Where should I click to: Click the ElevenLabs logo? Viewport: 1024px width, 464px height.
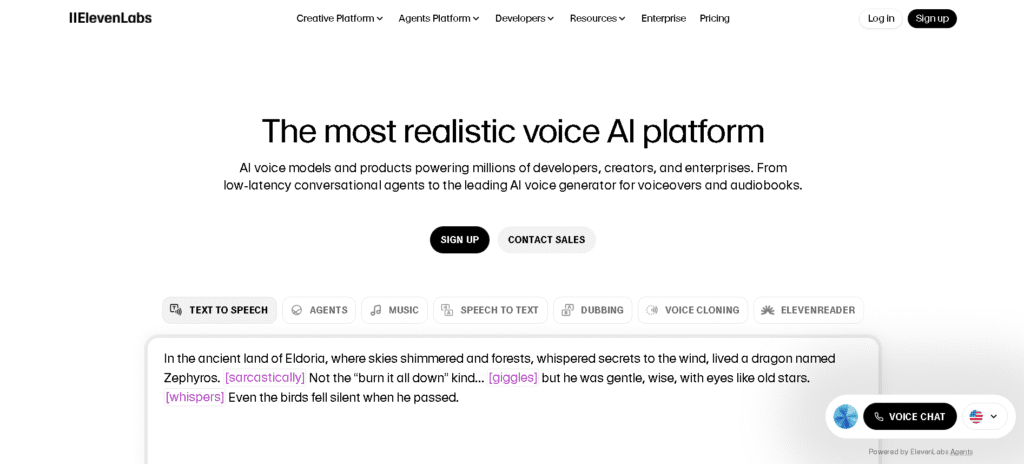(x=110, y=18)
